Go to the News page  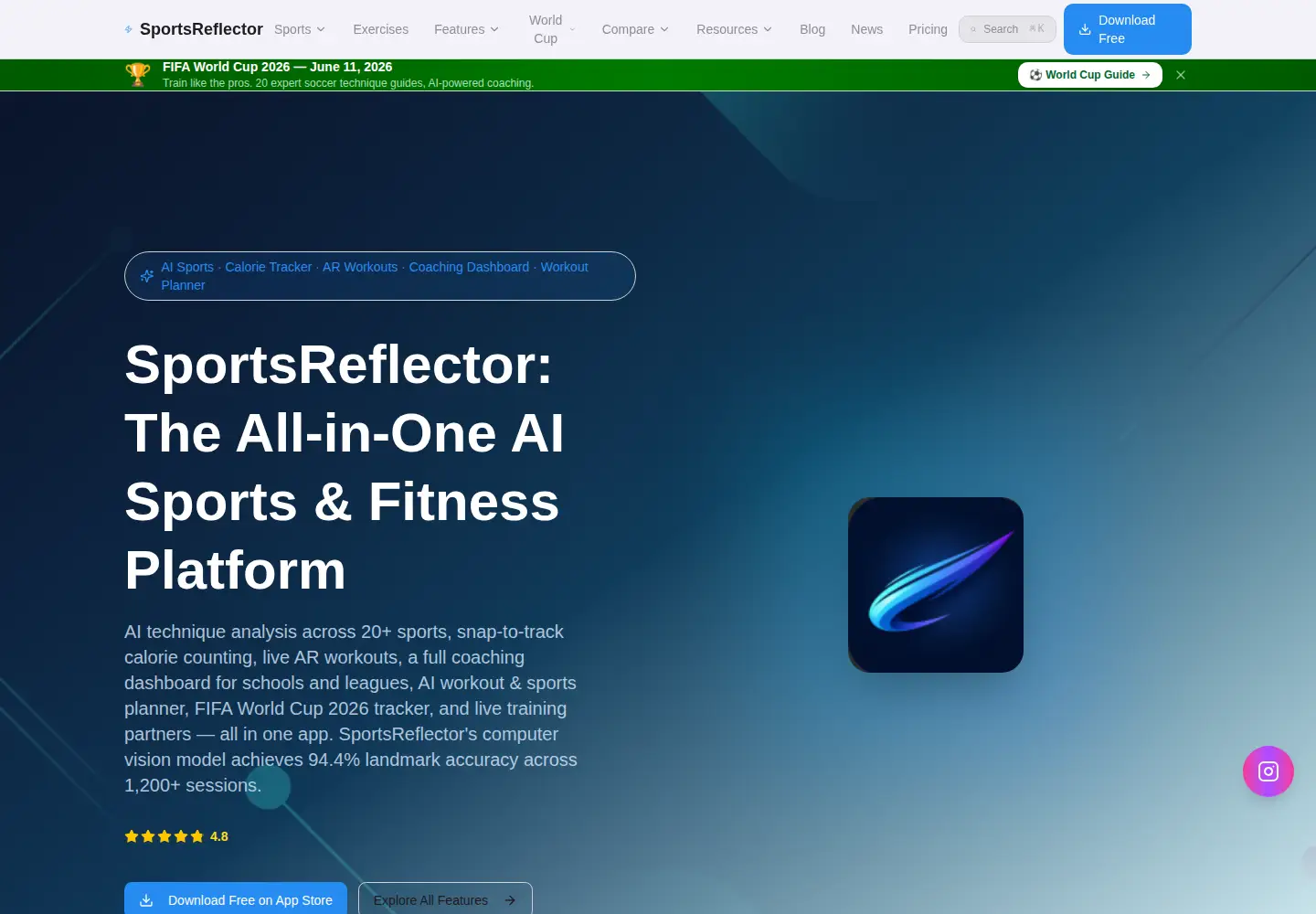(866, 29)
